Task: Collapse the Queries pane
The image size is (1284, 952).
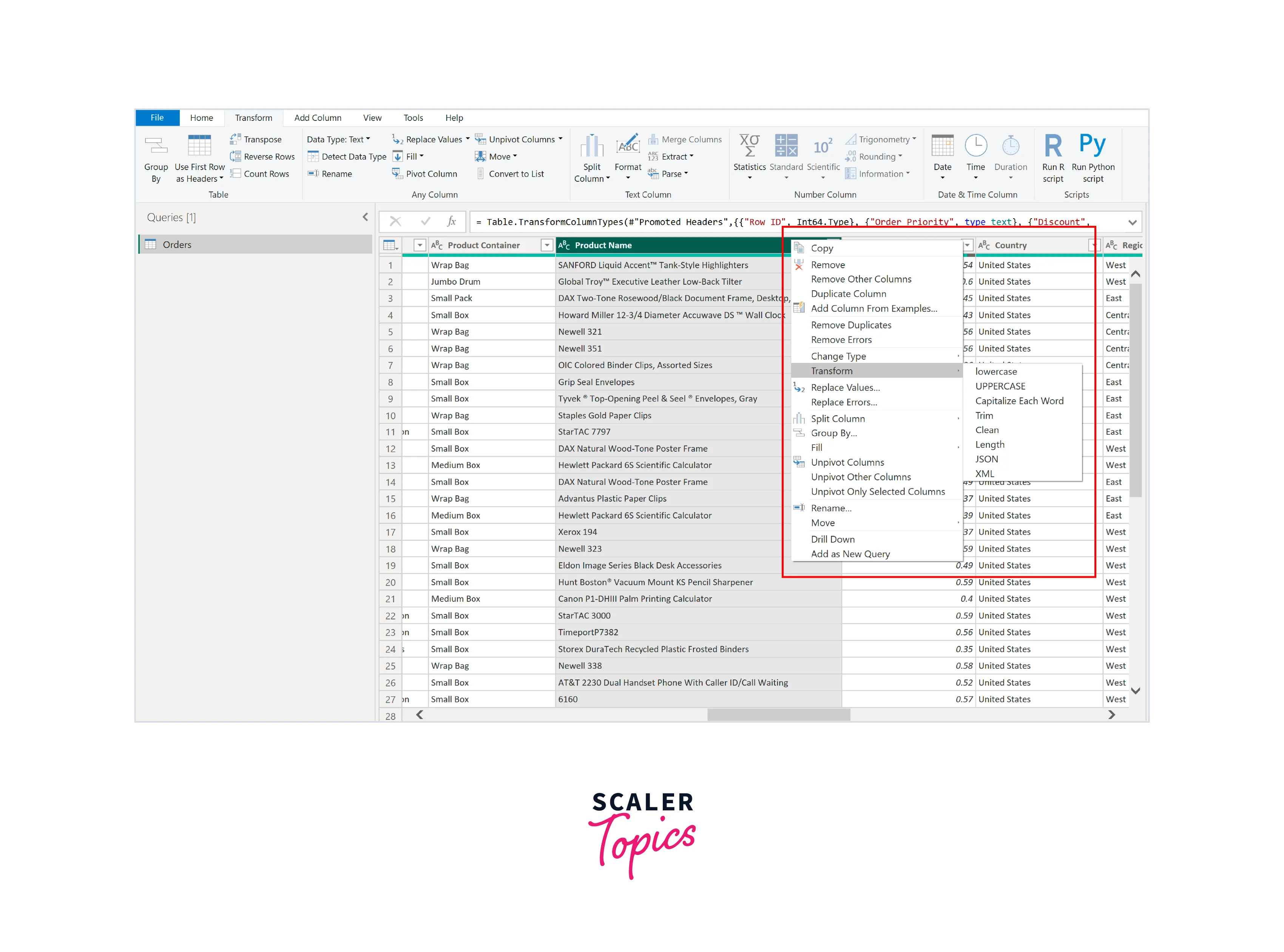Action: coord(365,217)
